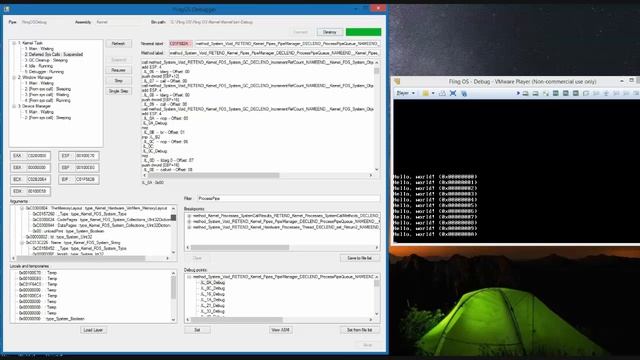The image size is (640, 360).
Task: Click the Load Layer button
Action: tap(93, 330)
